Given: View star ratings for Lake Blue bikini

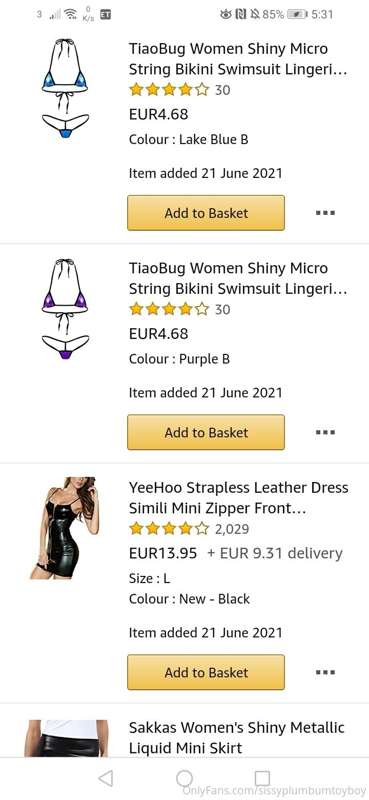Looking at the screenshot, I should 169,90.
